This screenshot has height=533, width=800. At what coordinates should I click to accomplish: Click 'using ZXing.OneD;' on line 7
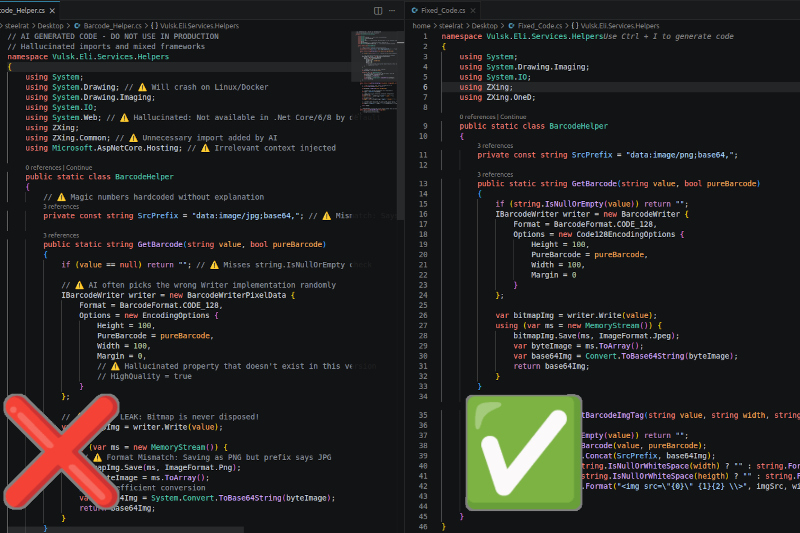point(497,97)
